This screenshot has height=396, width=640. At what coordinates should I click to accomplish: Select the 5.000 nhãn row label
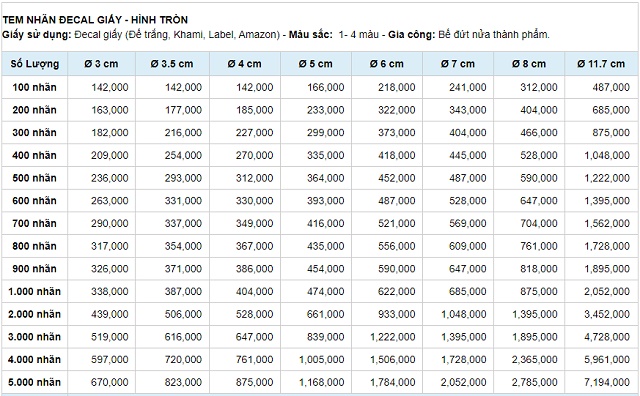tap(35, 382)
